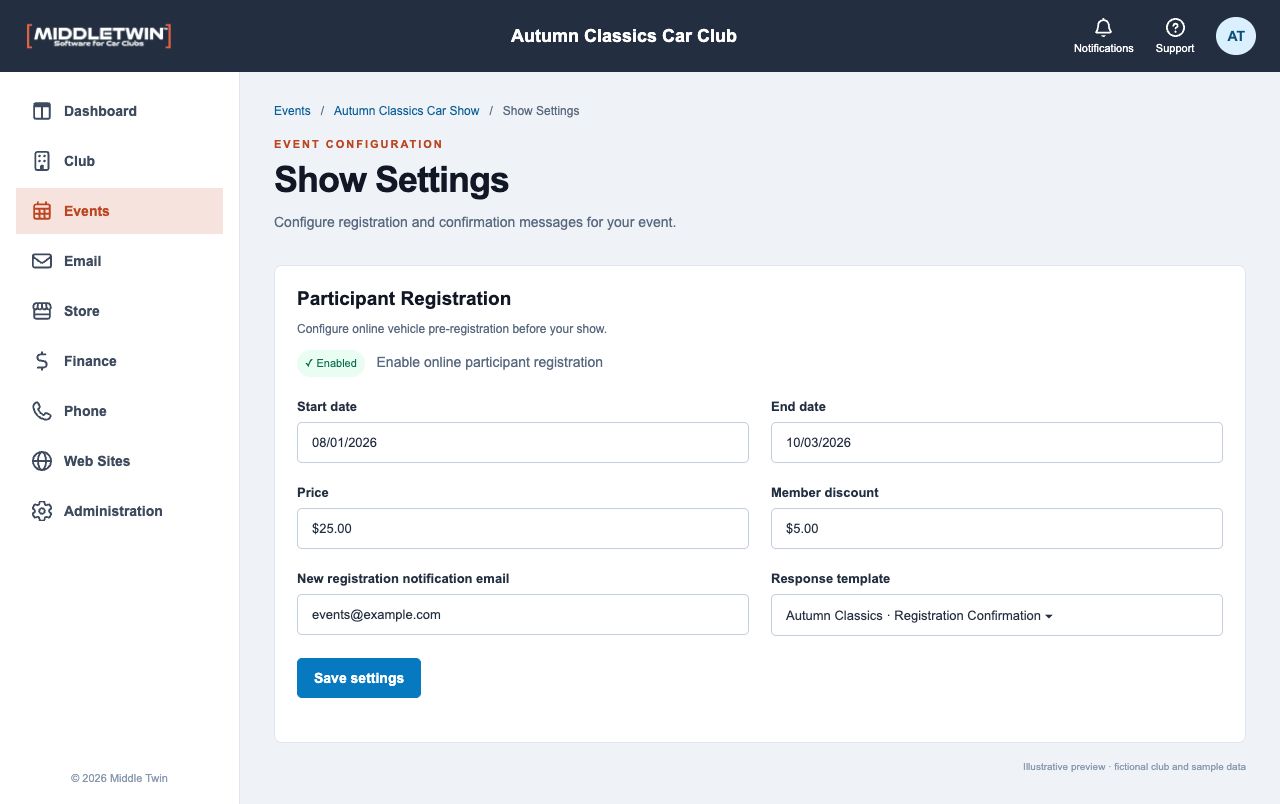This screenshot has width=1280, height=804.
Task: Click the Phone handset icon
Action: coord(41,411)
